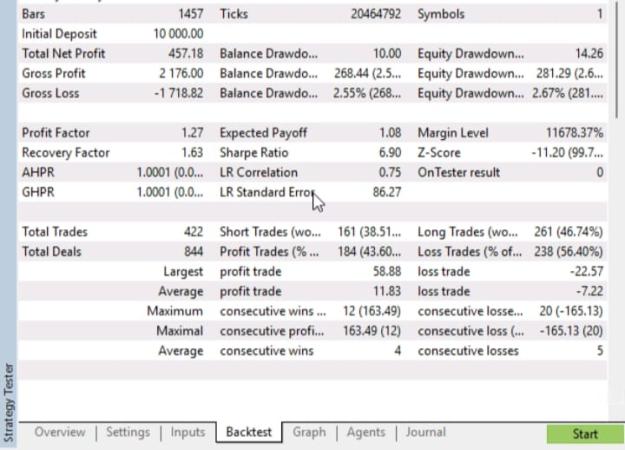Open the Journal tab
Viewport: 625px width, 450px height.
pos(425,432)
